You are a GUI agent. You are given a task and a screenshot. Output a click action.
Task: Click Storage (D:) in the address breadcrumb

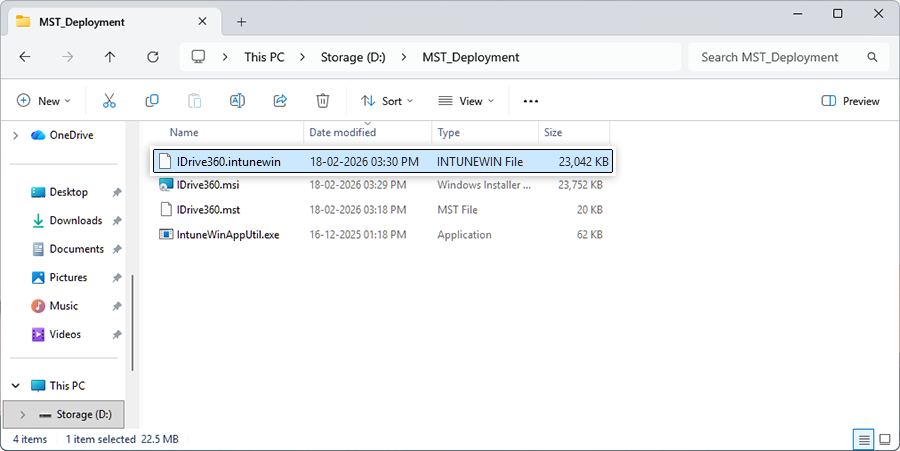(x=353, y=57)
